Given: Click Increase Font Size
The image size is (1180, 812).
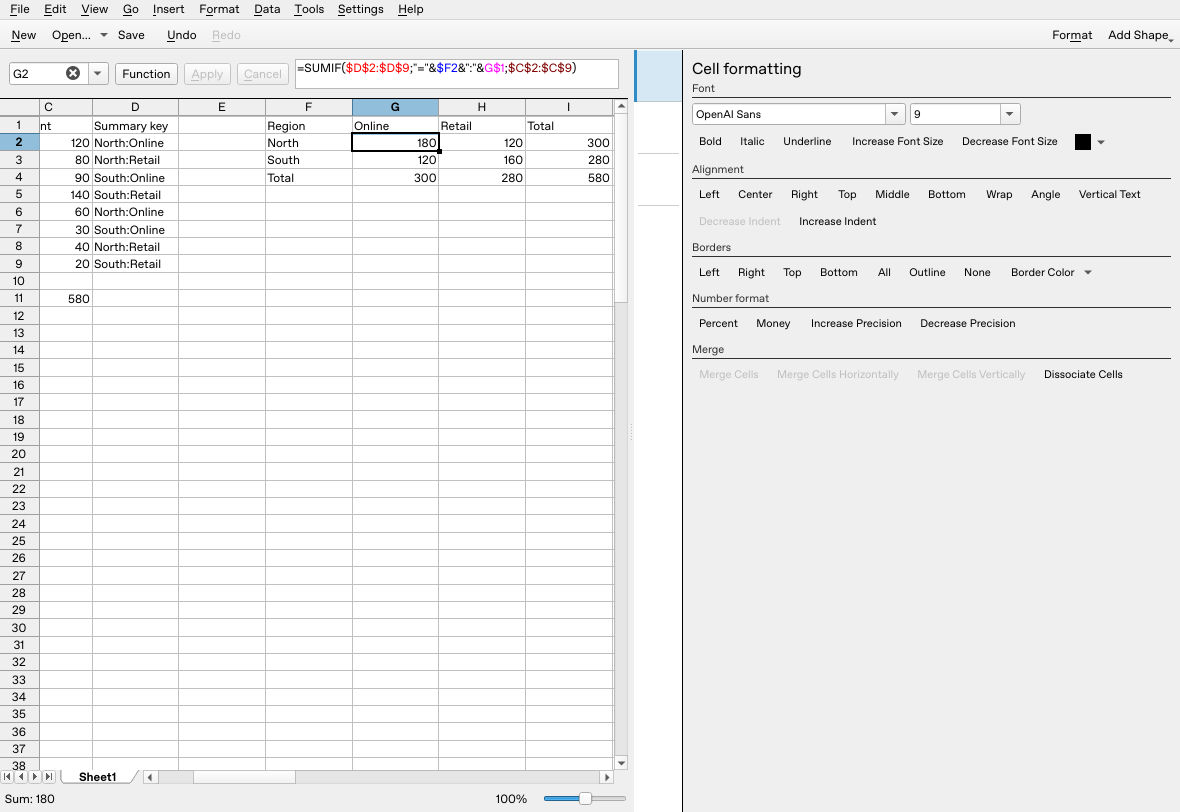Looking at the screenshot, I should click(897, 141).
